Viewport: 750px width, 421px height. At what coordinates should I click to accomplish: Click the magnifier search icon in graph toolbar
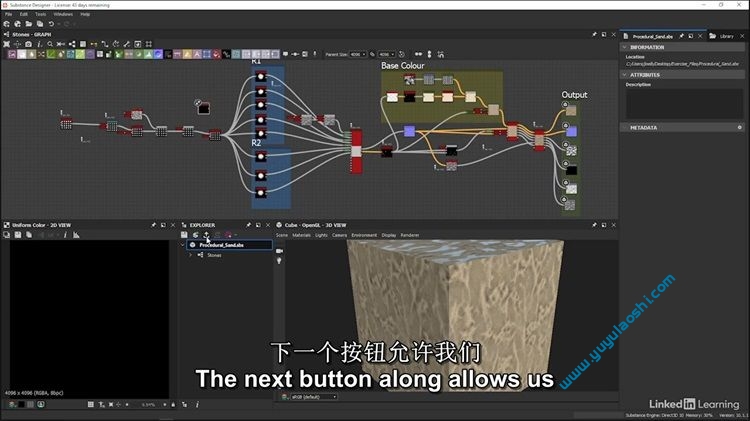click(50, 44)
